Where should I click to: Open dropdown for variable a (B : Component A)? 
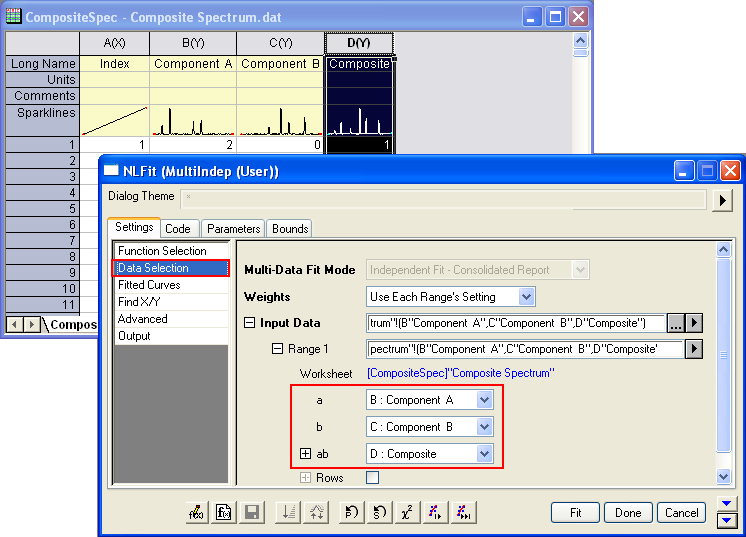click(484, 400)
